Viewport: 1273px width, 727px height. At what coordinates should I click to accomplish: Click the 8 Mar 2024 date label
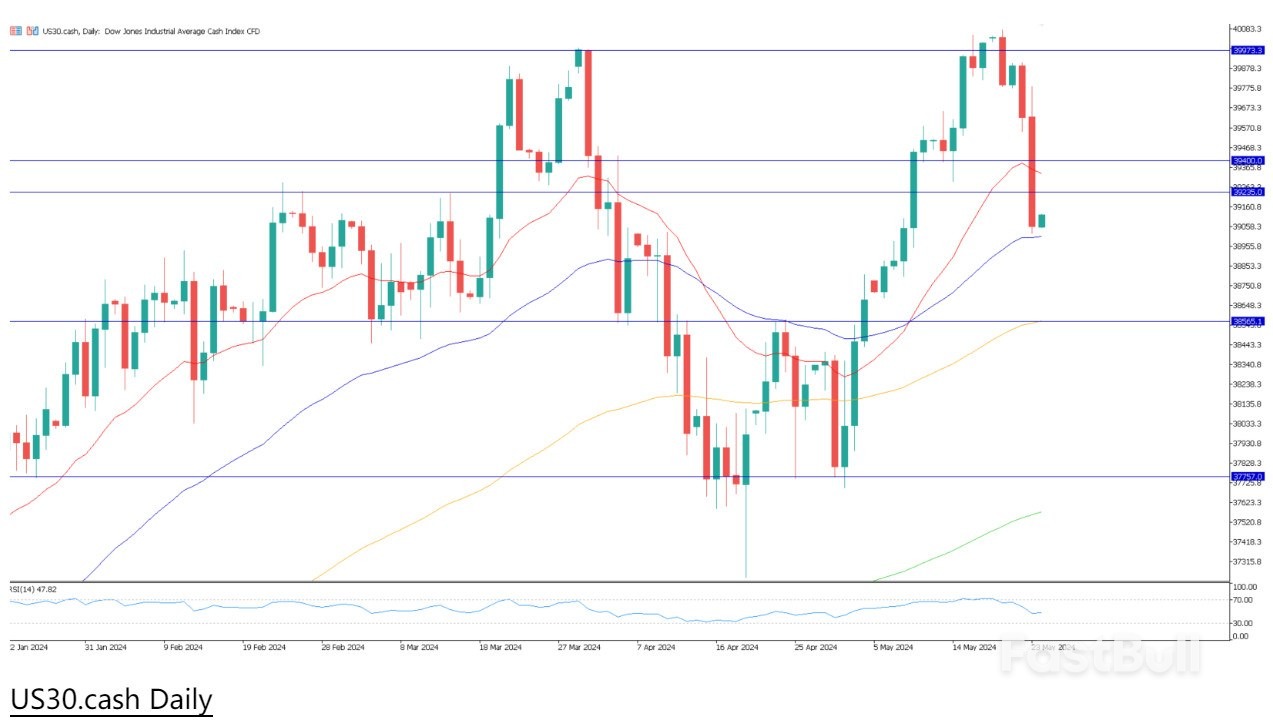(x=418, y=647)
